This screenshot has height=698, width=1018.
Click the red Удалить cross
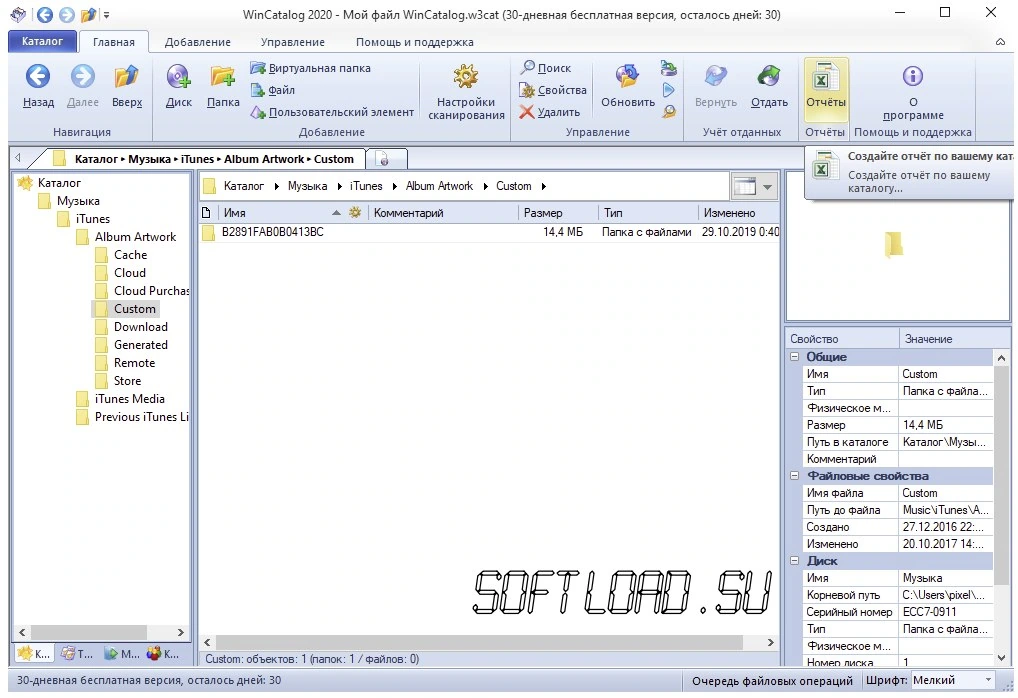point(527,112)
